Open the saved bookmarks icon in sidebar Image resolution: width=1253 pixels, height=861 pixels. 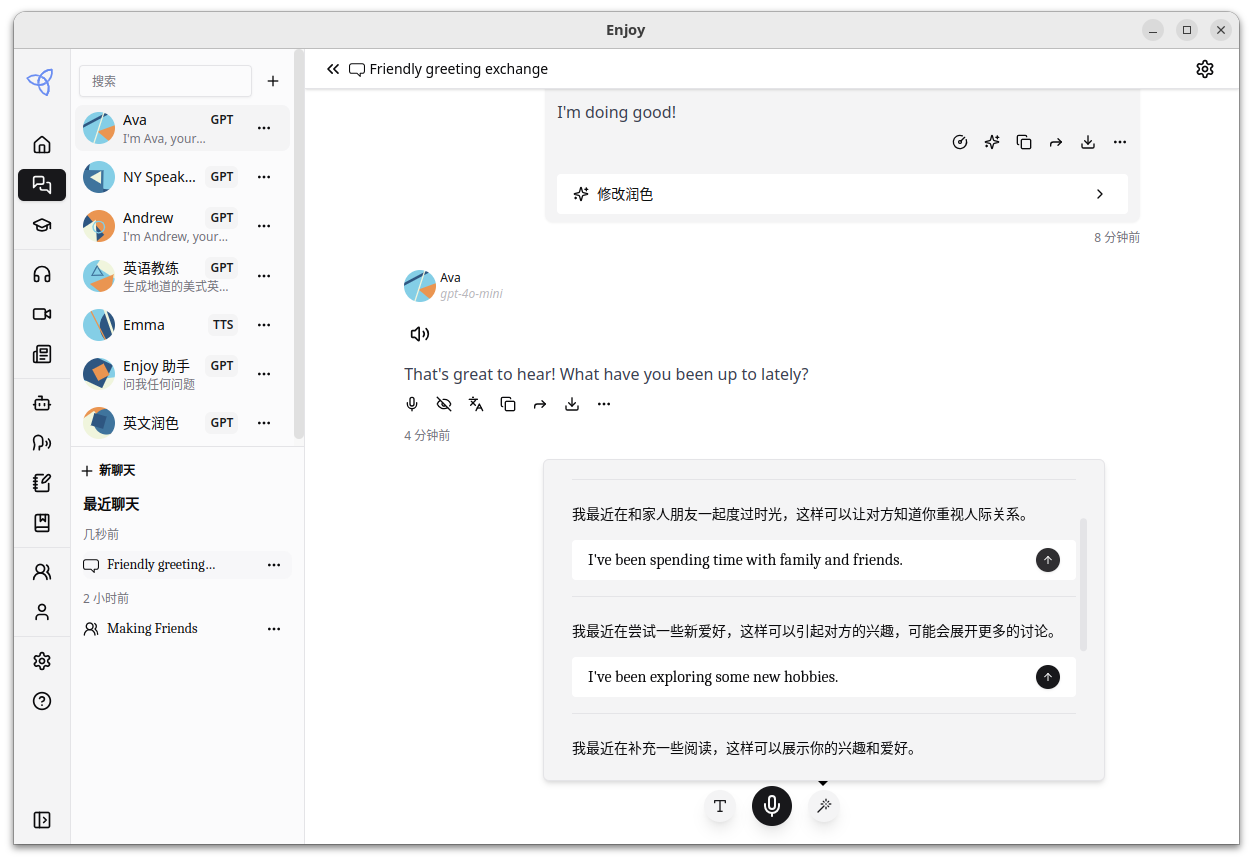[41, 521]
